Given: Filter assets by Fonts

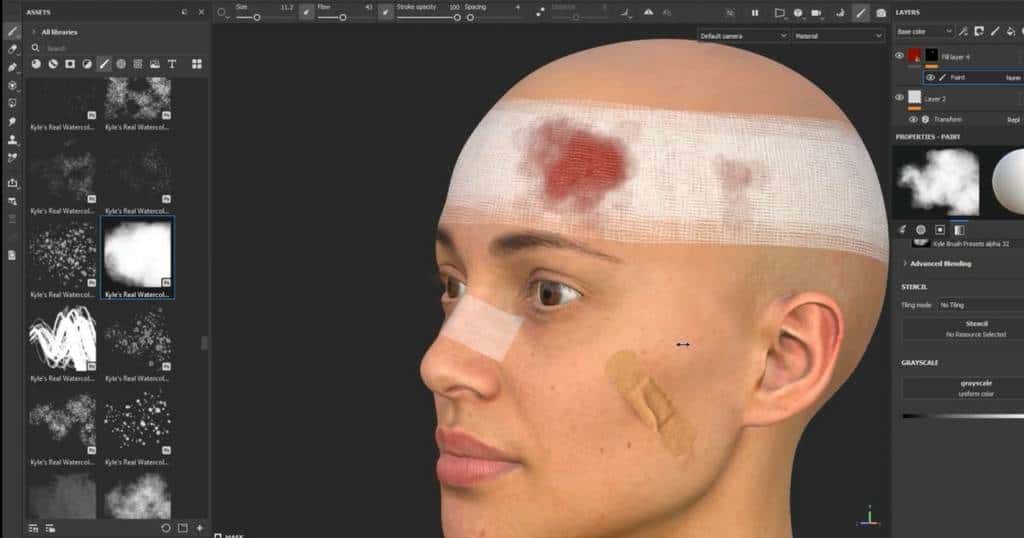Looking at the screenshot, I should [x=172, y=64].
